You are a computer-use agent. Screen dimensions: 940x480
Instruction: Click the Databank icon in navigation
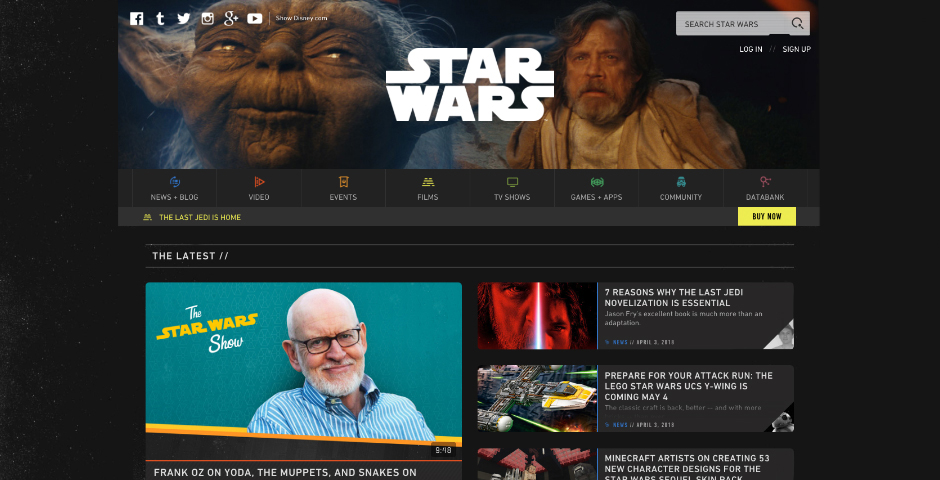pos(765,182)
